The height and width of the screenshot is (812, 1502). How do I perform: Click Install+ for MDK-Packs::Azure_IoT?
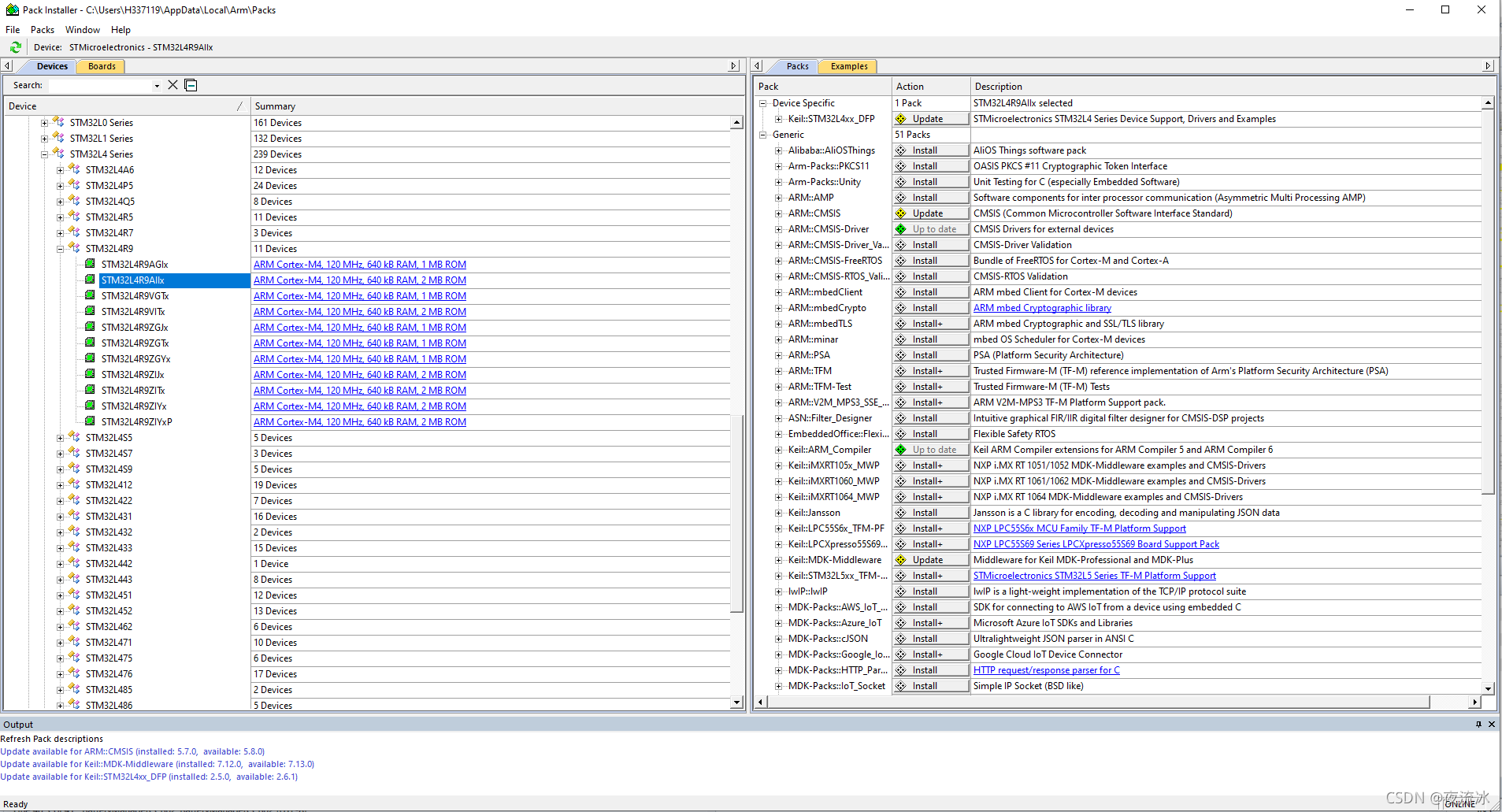click(x=930, y=623)
